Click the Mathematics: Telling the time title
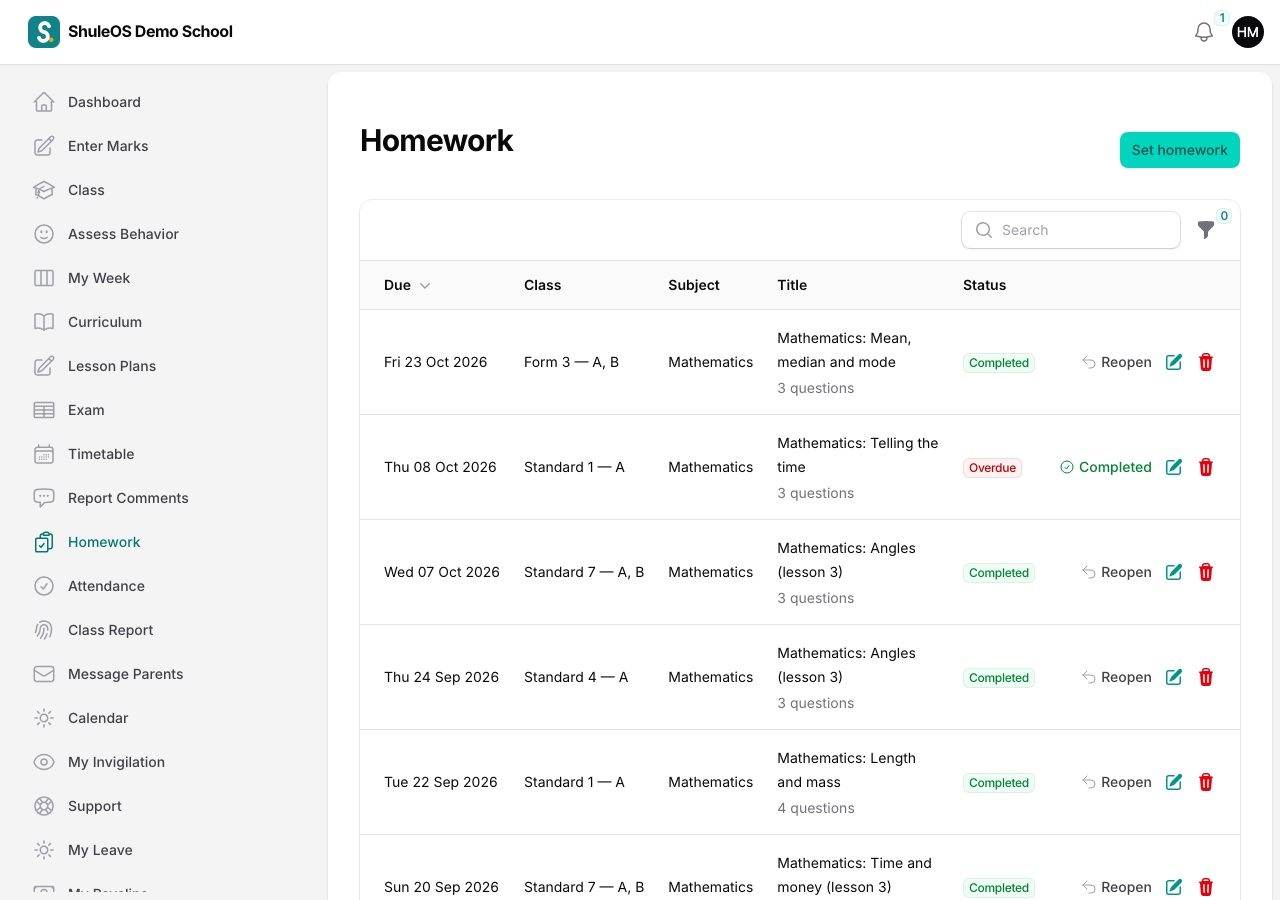Image resolution: width=1280 pixels, height=900 pixels. click(858, 455)
